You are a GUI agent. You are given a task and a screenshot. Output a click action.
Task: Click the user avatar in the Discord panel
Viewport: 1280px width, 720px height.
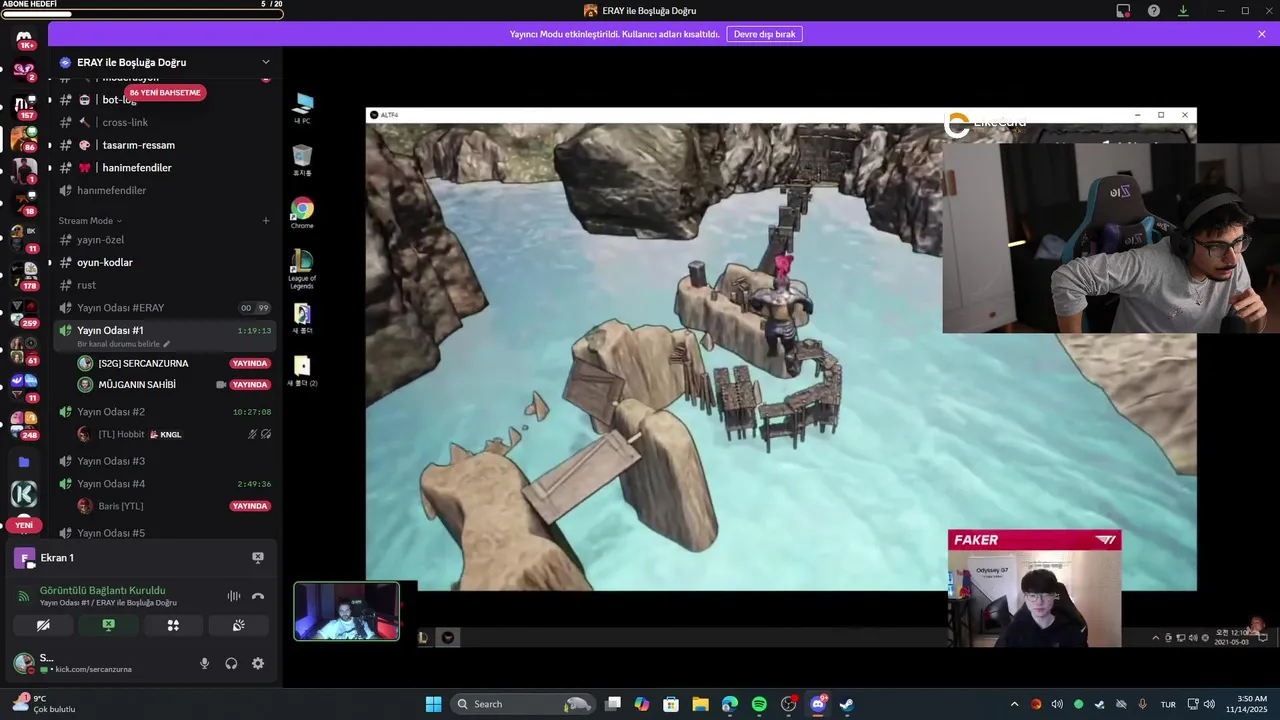23,663
